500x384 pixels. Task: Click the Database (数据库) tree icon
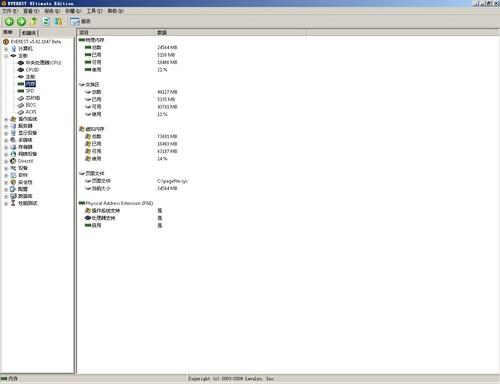coord(13,196)
